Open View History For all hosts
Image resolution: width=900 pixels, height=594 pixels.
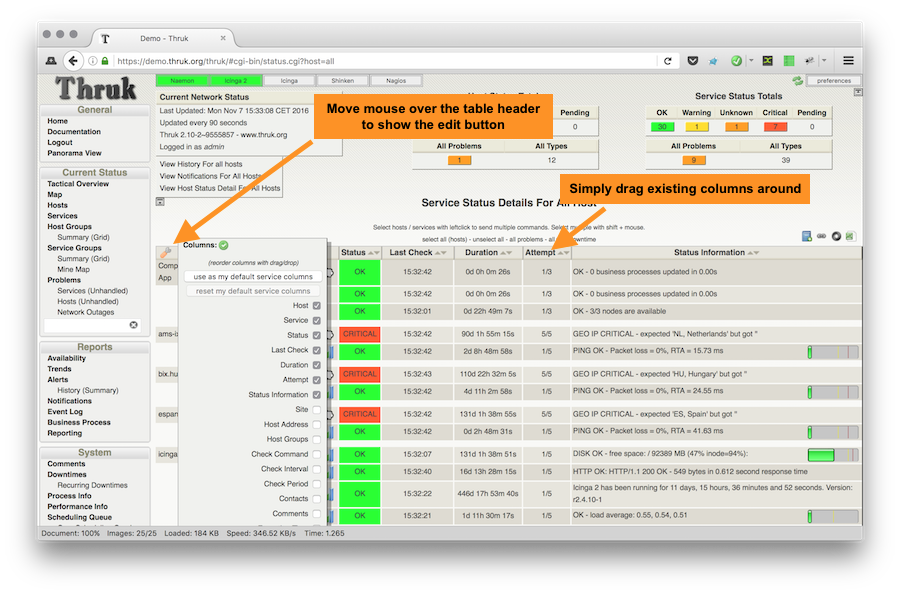[201, 164]
